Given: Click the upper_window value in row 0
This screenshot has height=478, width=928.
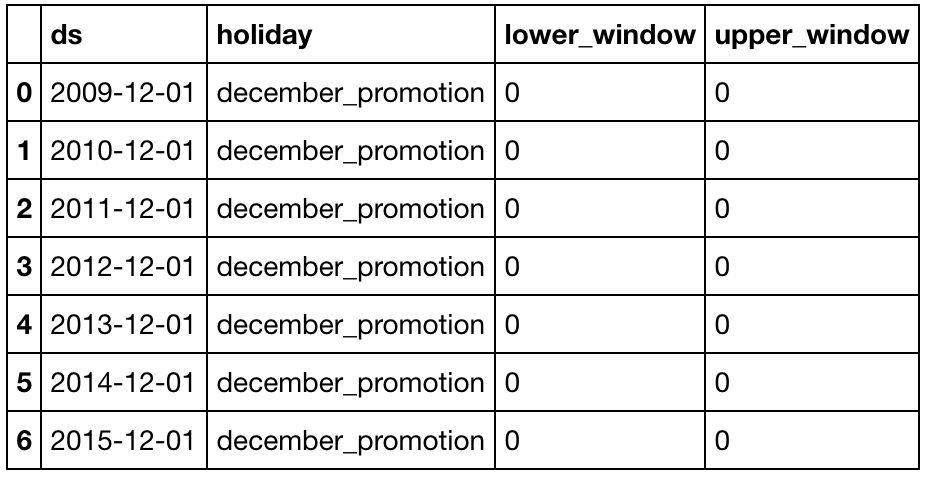Looking at the screenshot, I should [722, 93].
